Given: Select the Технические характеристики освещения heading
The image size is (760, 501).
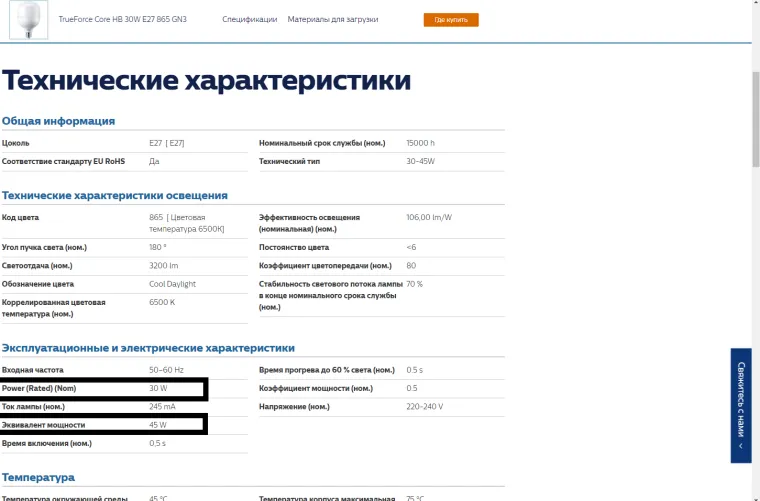Looking at the screenshot, I should click(x=114, y=195).
